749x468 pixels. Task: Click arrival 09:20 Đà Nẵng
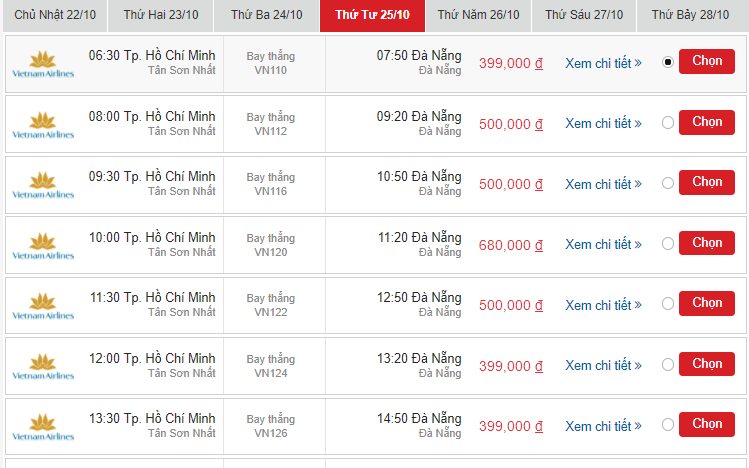(x=419, y=117)
